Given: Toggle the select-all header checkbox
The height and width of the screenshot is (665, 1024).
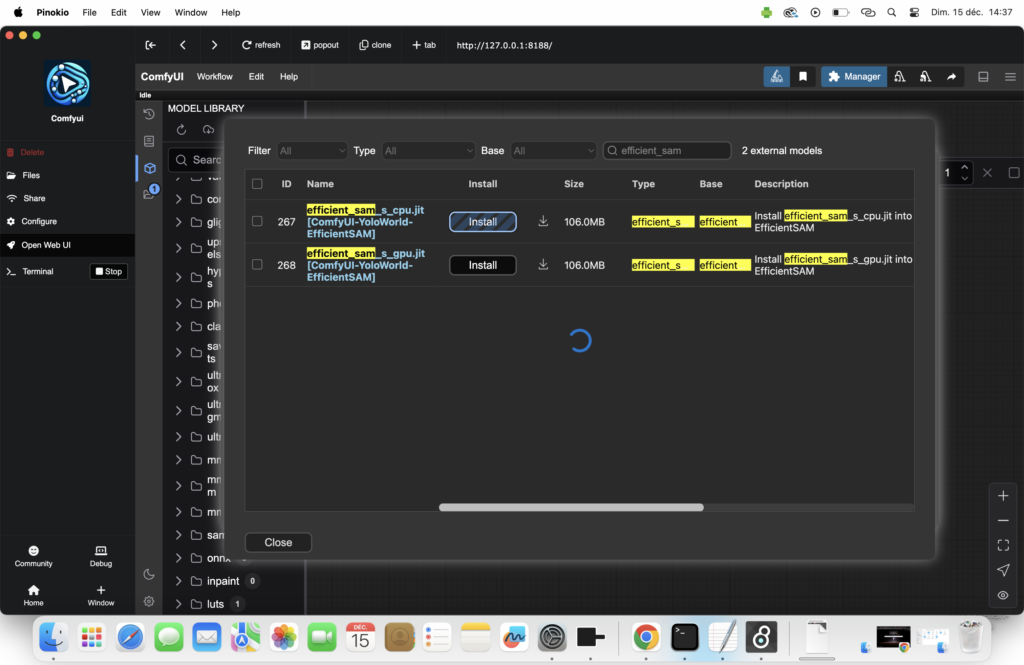Looking at the screenshot, I should pyautogui.click(x=257, y=184).
